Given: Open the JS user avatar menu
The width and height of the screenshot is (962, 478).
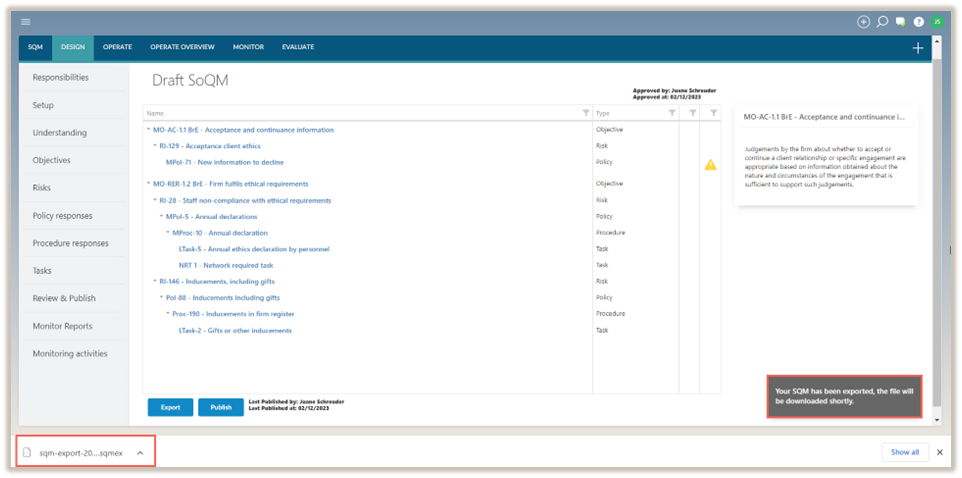Looking at the screenshot, I should [x=937, y=21].
